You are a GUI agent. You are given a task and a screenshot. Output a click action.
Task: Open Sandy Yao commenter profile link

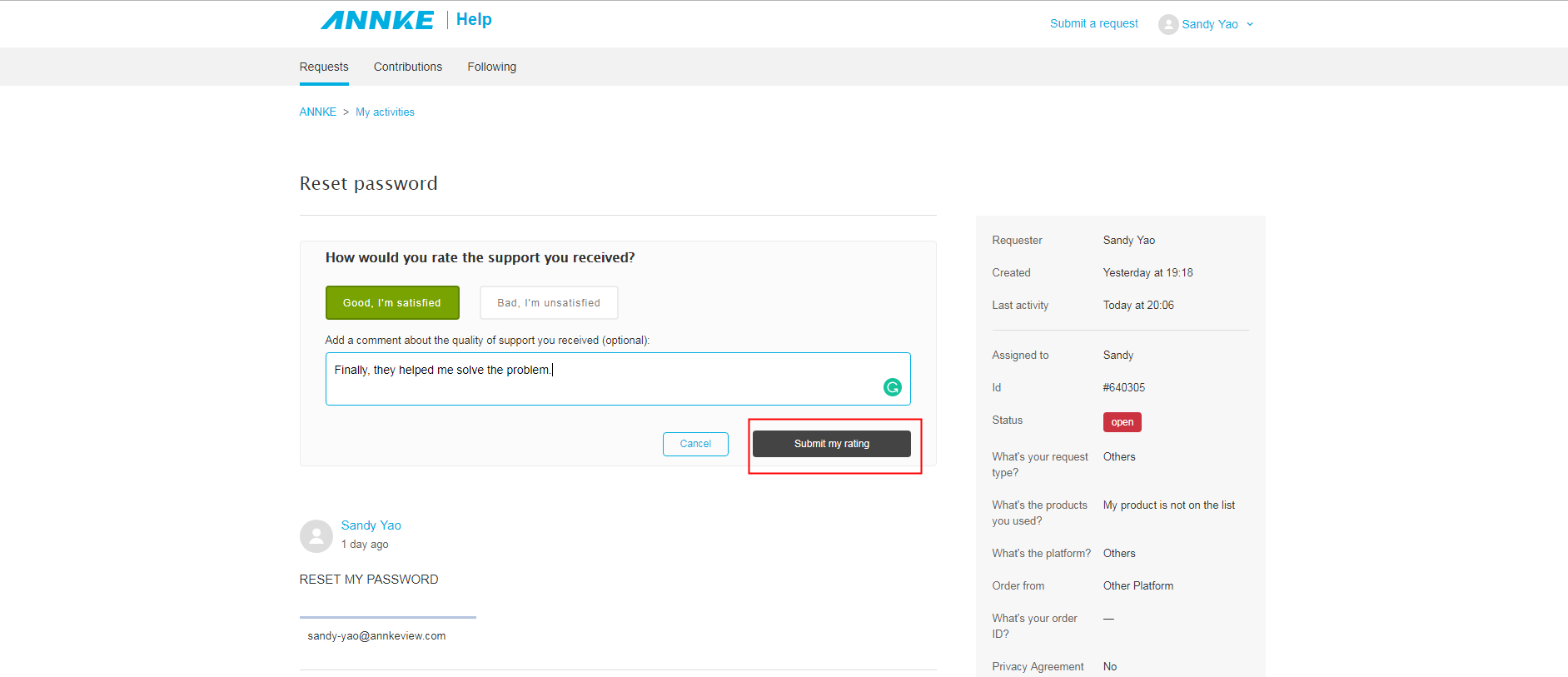pos(371,525)
